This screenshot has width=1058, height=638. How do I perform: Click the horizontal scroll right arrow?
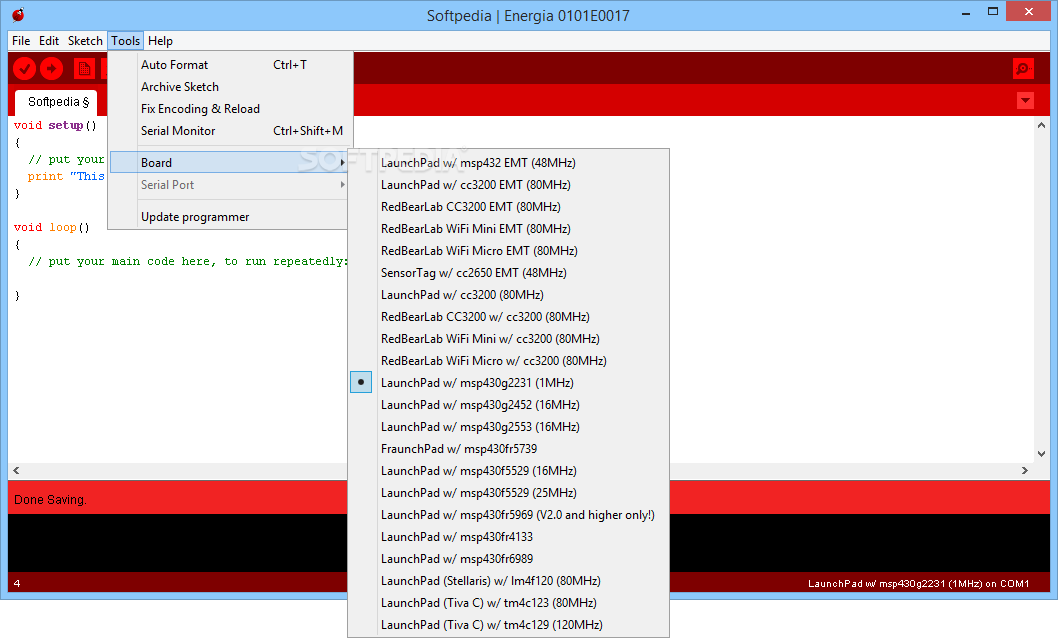(1024, 470)
